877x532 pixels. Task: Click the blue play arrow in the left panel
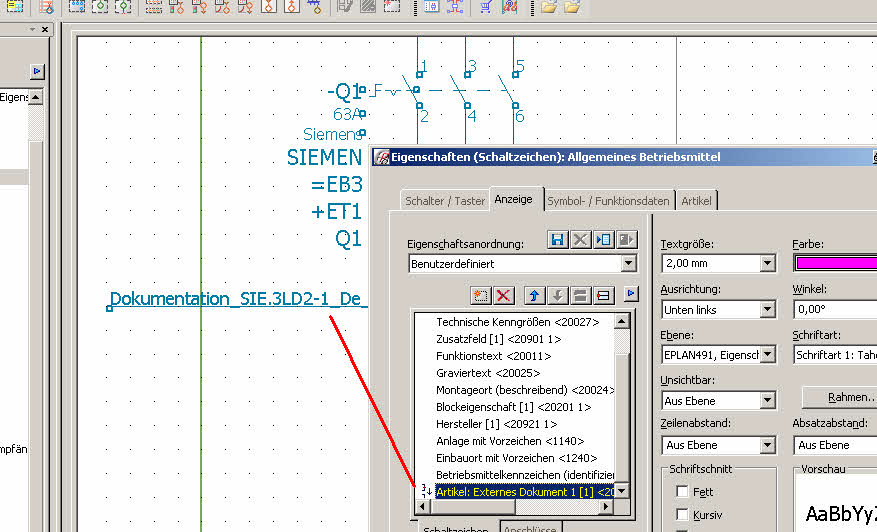(37, 71)
